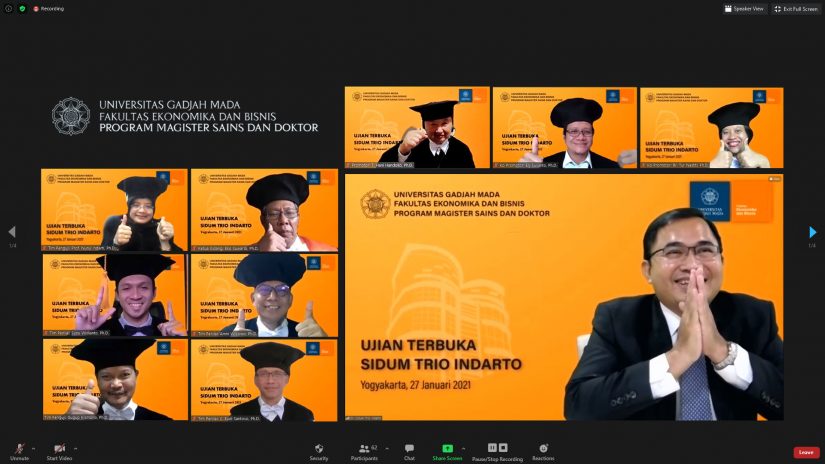
Task: Go to next page of participants using right arrow
Action: pos(813,232)
